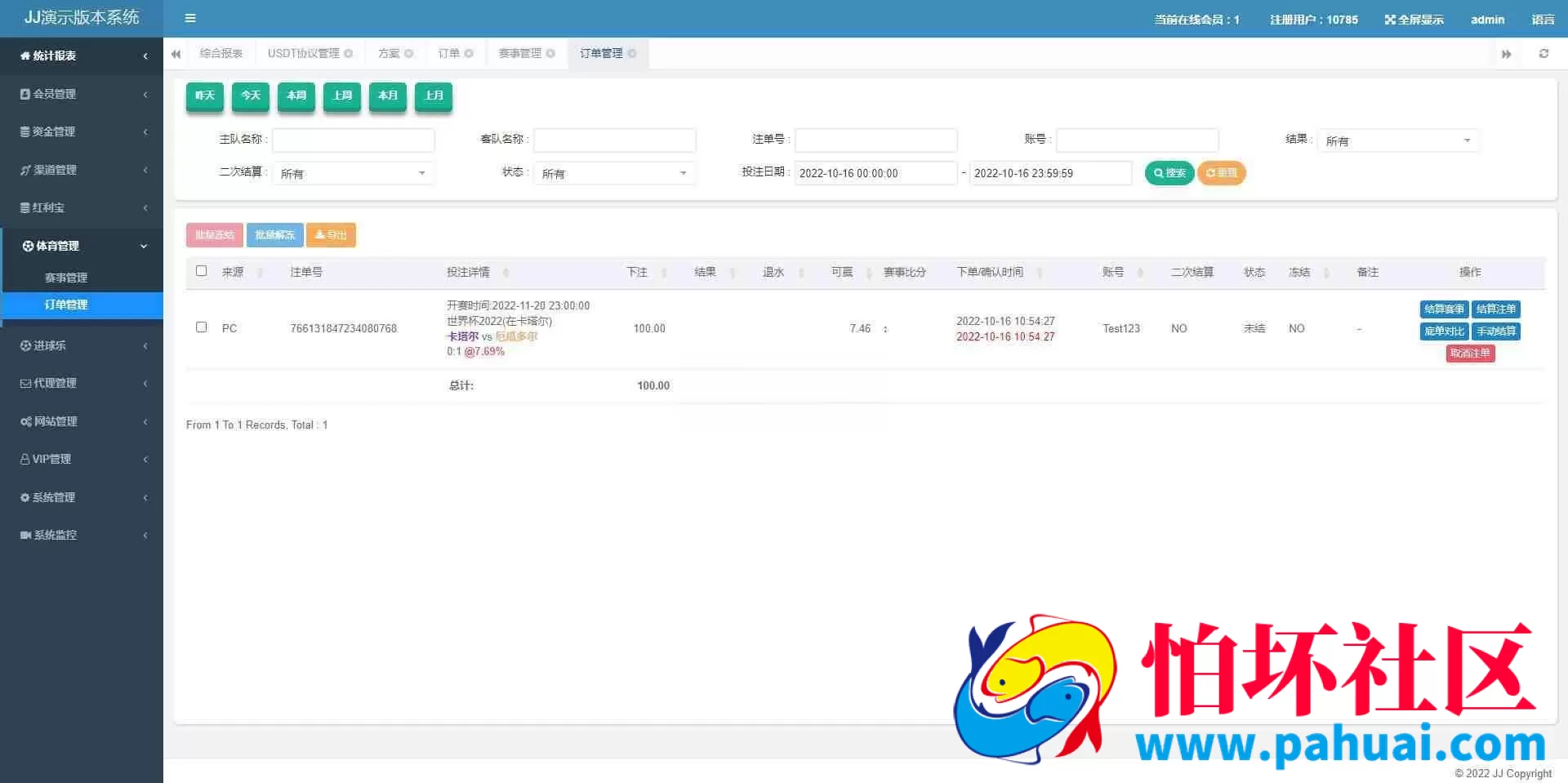This screenshot has height=783, width=1568.
Task: Filter by this month with 本月 button
Action: click(388, 96)
